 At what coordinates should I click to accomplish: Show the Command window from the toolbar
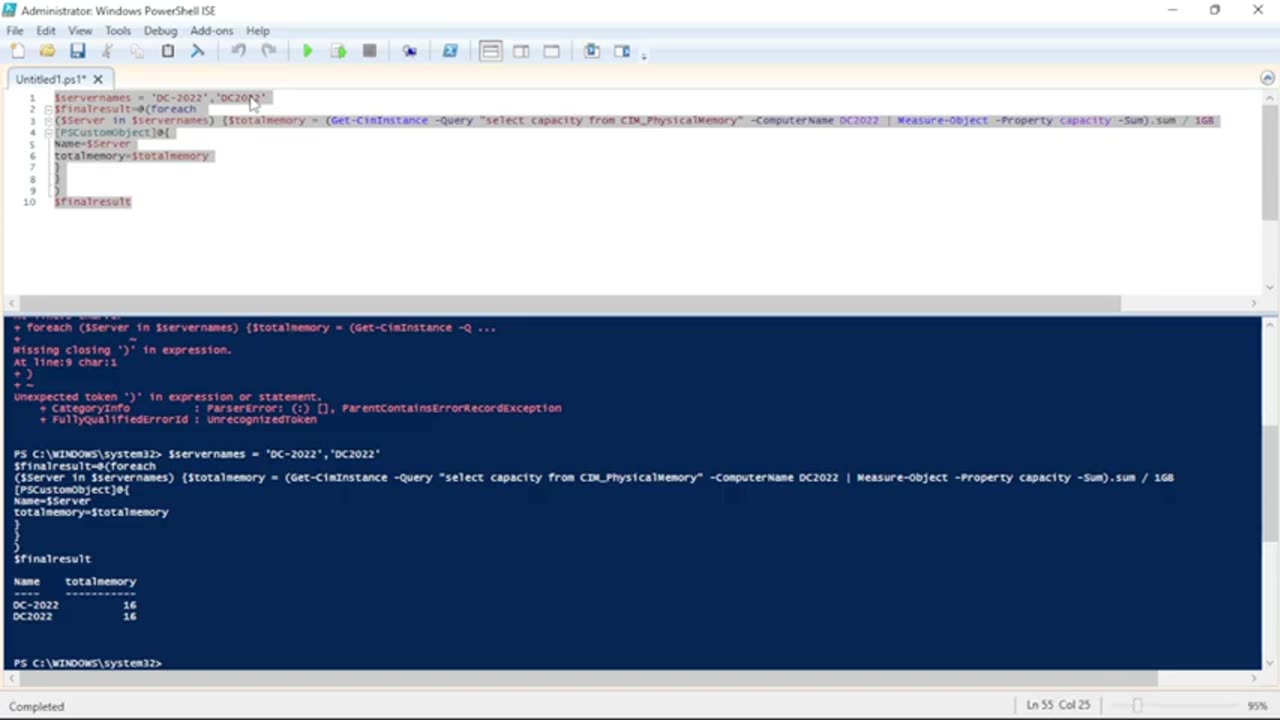click(592, 51)
